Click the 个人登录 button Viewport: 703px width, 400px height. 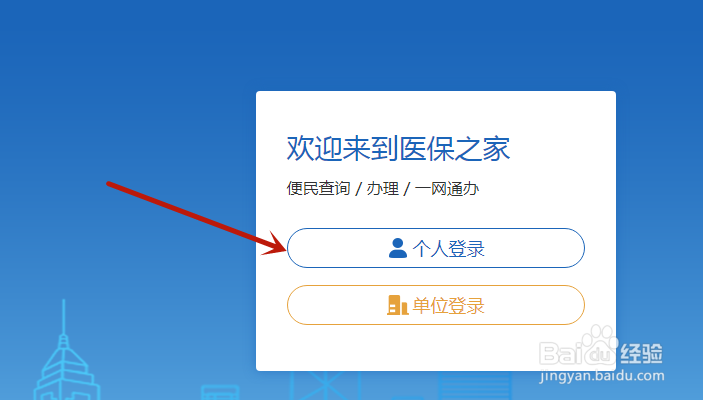pos(436,248)
